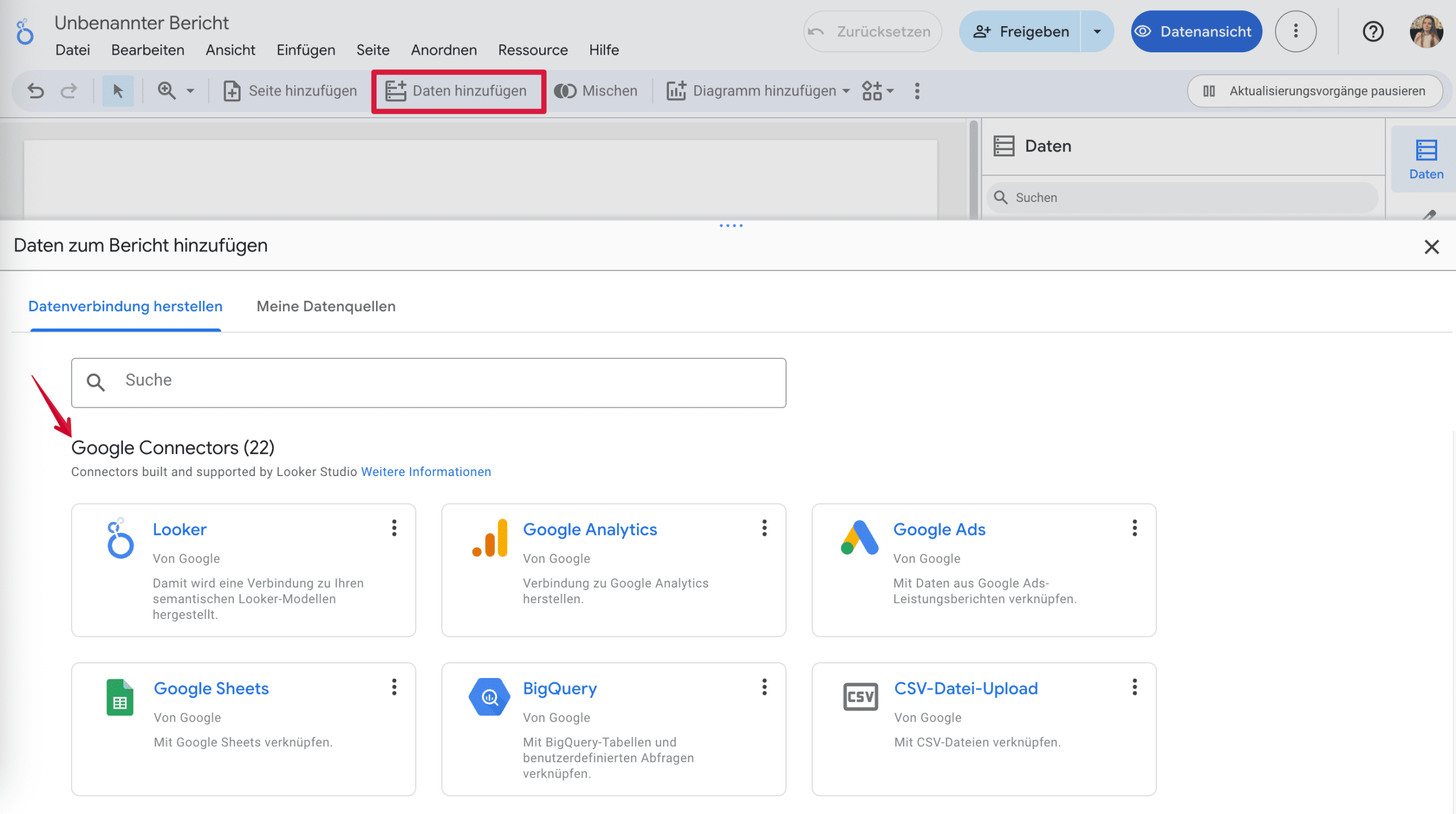Click the Google Connectors (22) heading
Image resolution: width=1456 pixels, height=814 pixels.
click(172, 448)
